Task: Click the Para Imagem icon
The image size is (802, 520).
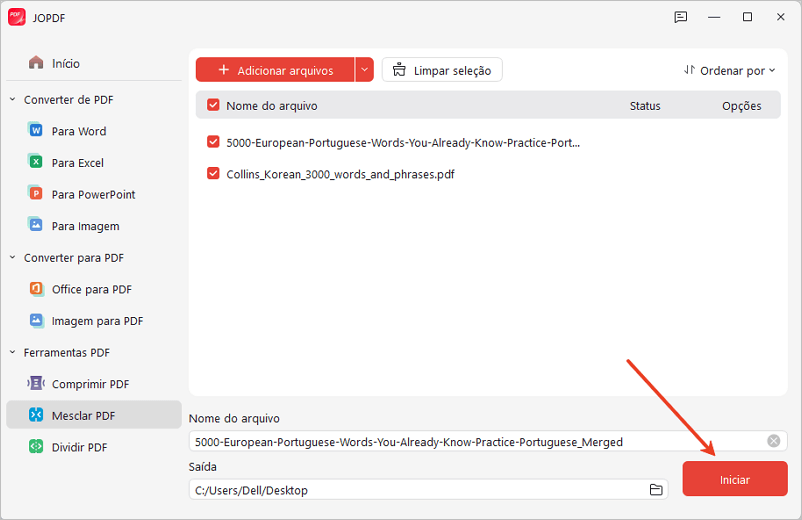Action: [x=35, y=225]
